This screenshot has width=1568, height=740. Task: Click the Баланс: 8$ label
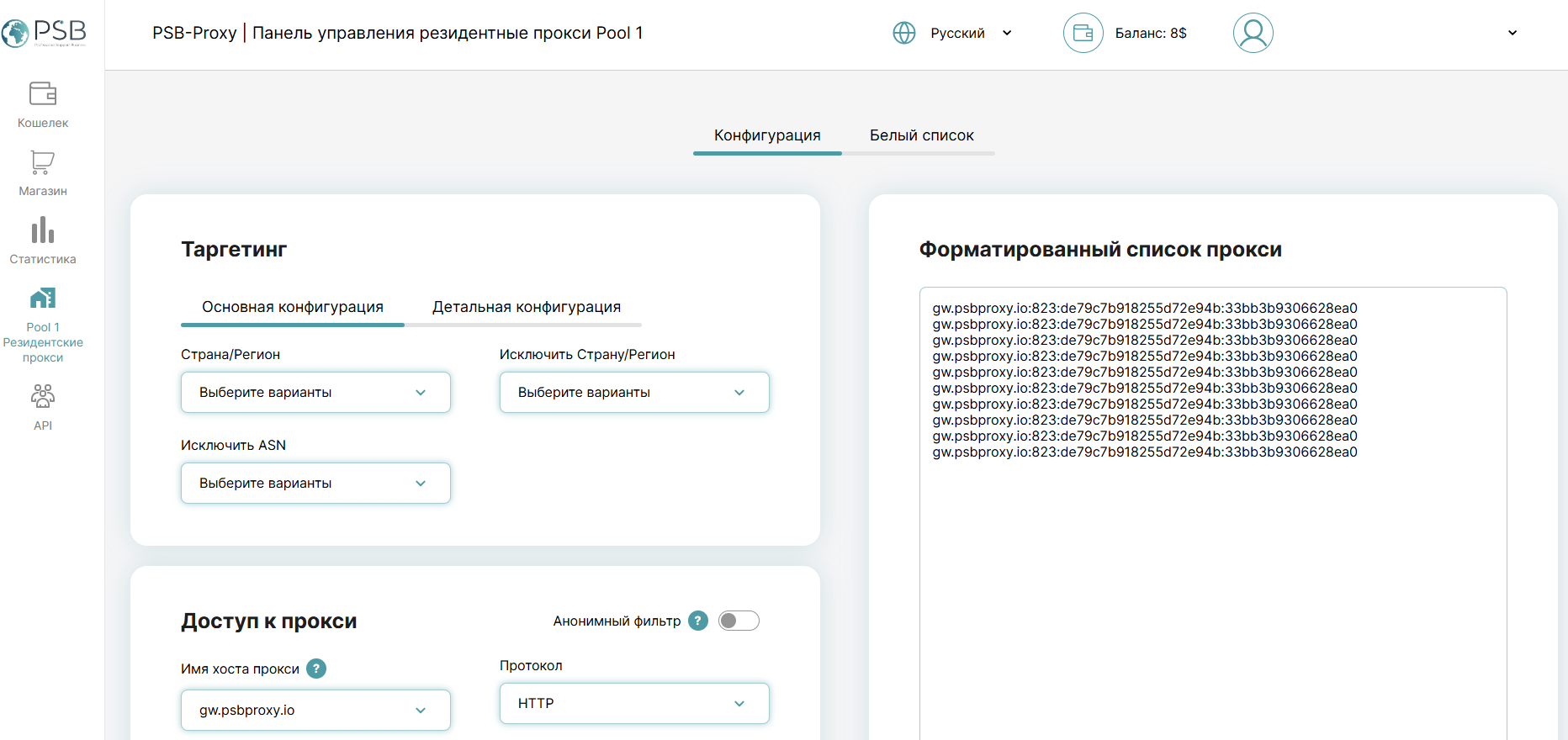click(1151, 33)
